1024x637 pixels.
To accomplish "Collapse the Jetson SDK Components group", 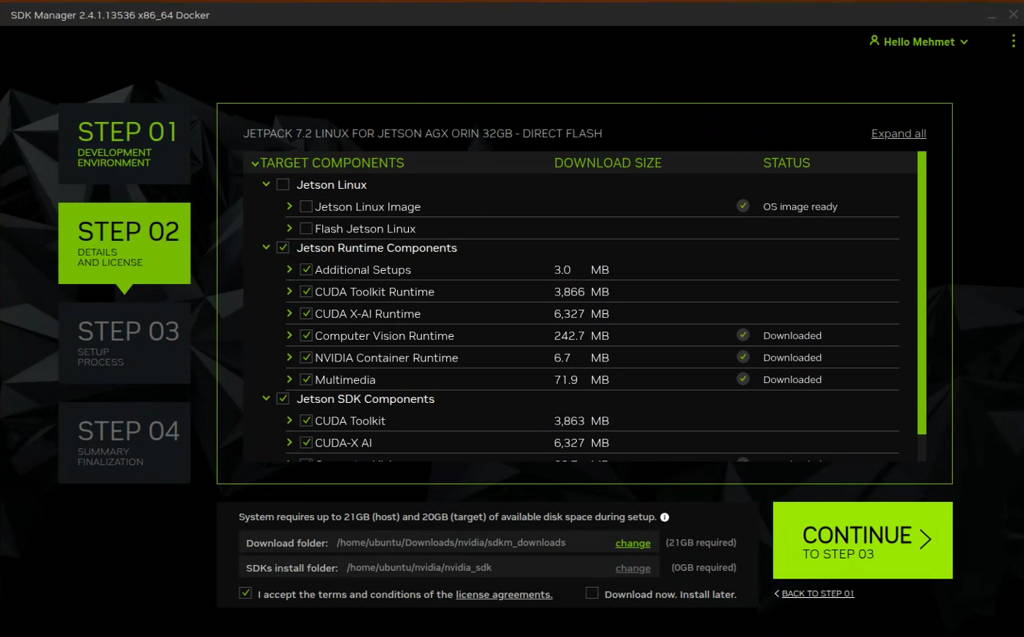I will pyautogui.click(x=266, y=399).
